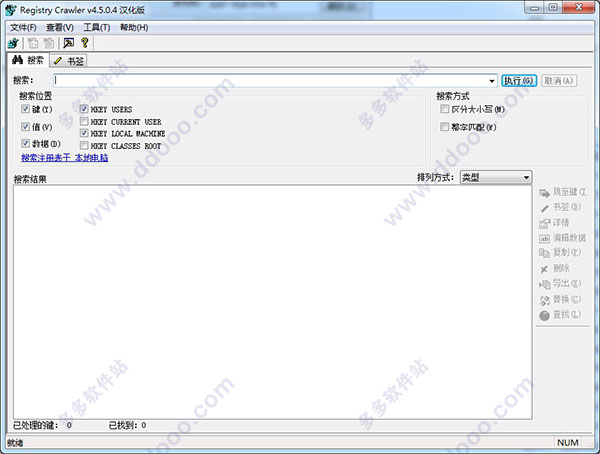This screenshot has height=454, width=600.
Task: Click the 导出(X) side panel button
Action: tap(560, 284)
